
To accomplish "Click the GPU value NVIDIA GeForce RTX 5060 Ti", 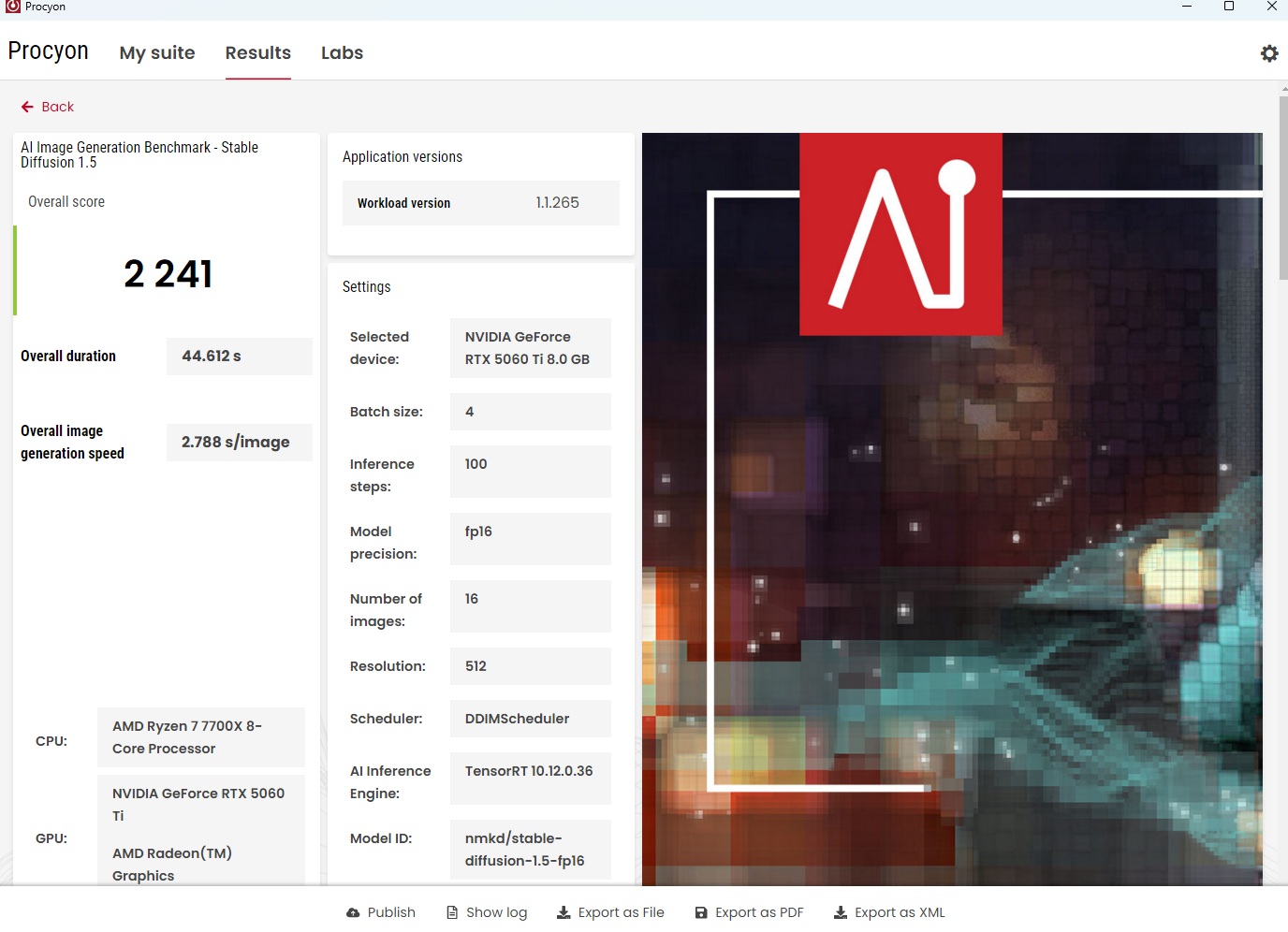I will [198, 805].
